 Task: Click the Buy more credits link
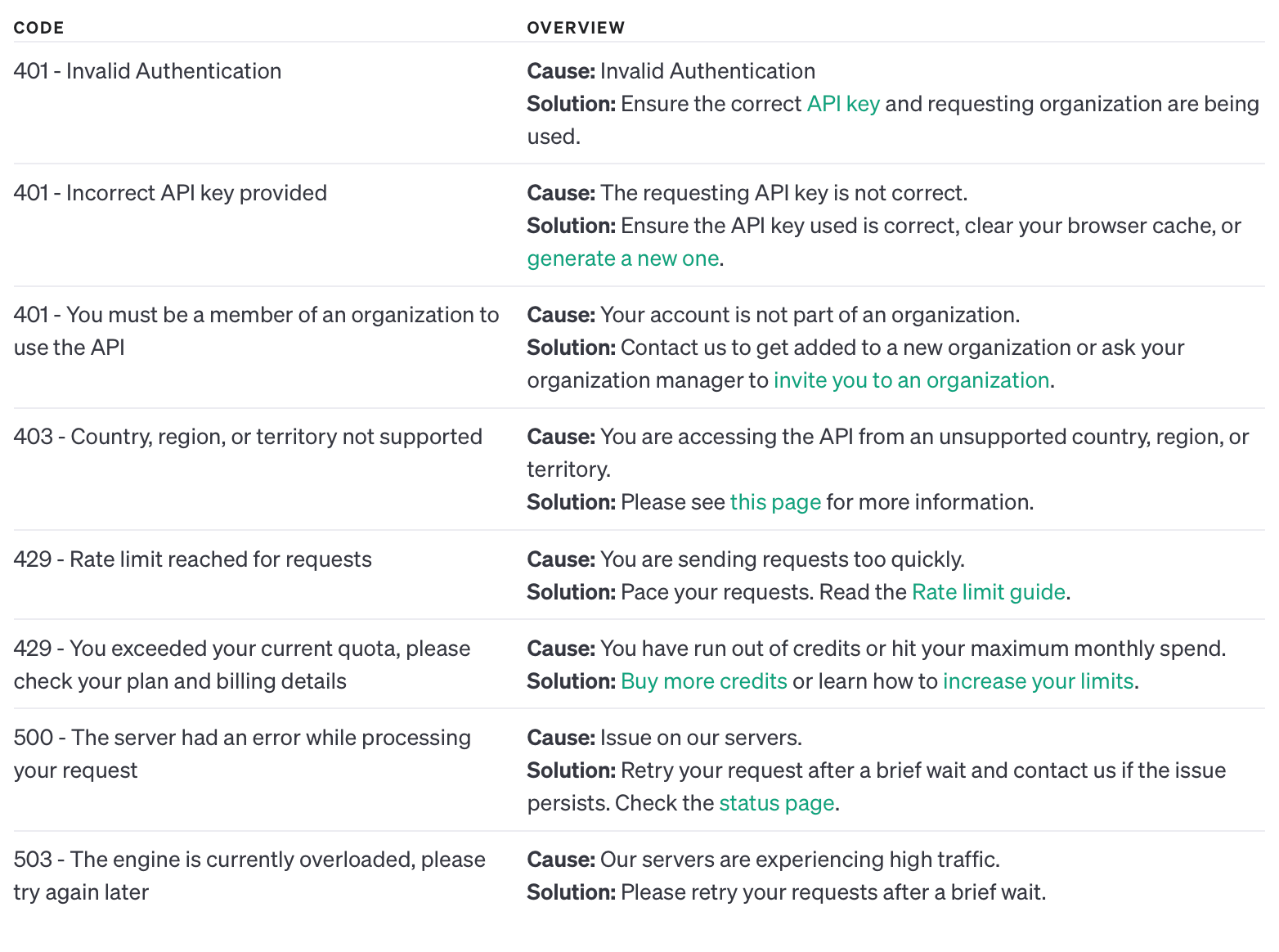tap(703, 681)
